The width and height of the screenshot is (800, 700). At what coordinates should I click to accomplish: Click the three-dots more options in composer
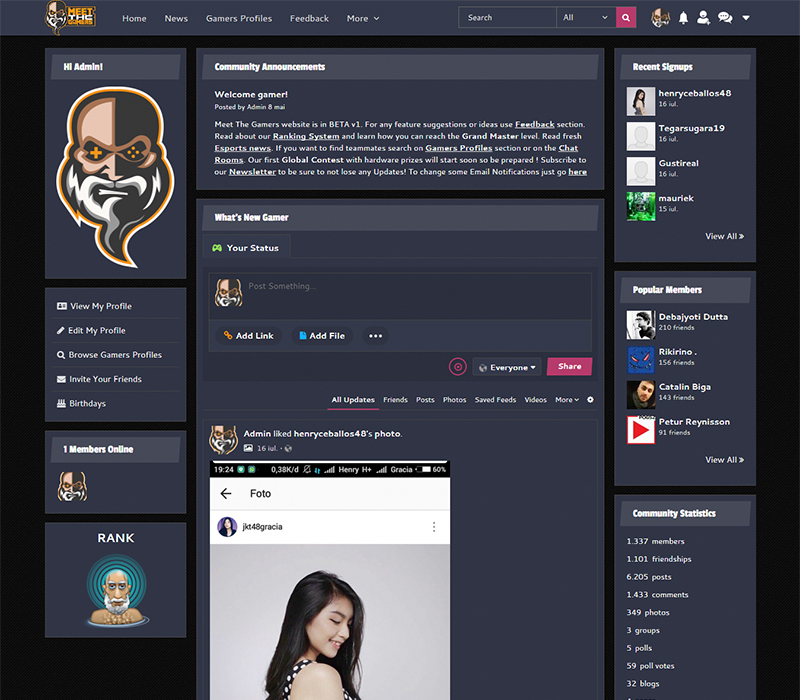click(376, 336)
